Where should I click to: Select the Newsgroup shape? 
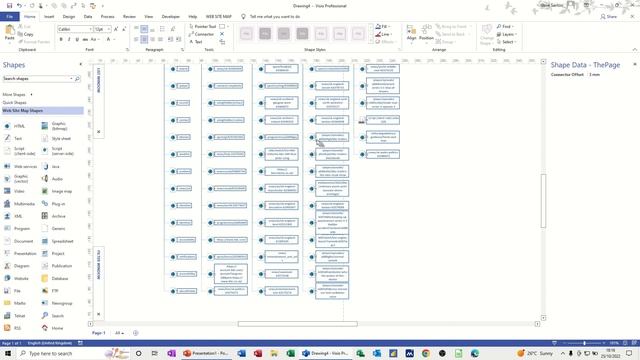57,303
